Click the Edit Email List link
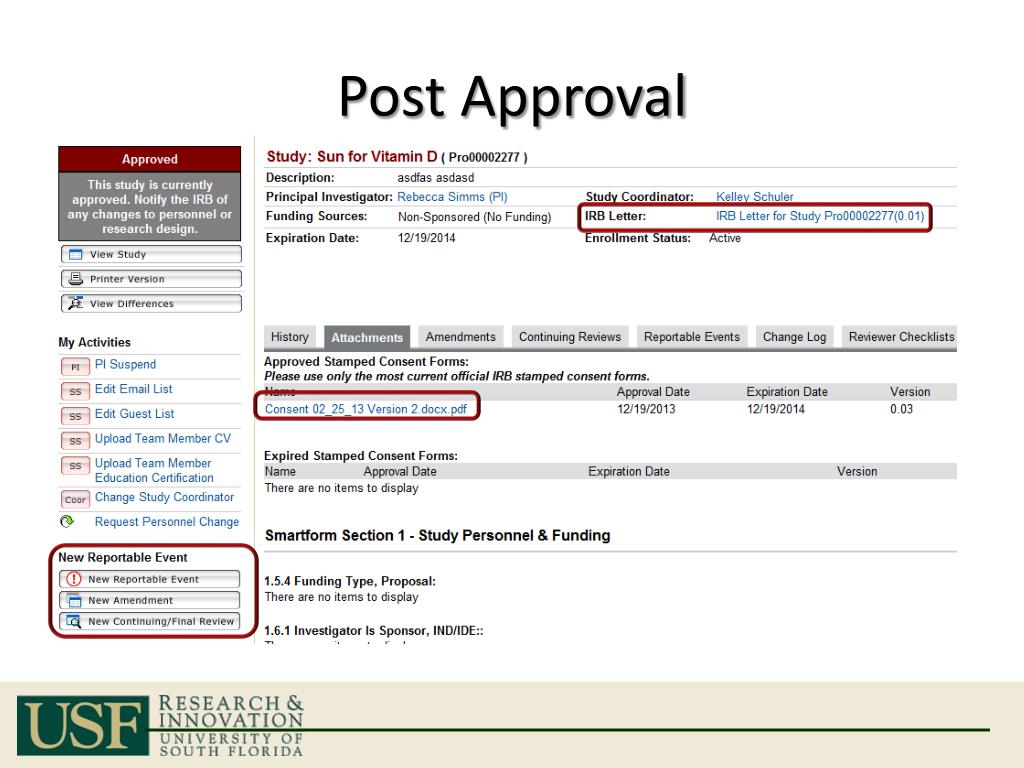This screenshot has height=768, width=1024. [x=134, y=389]
